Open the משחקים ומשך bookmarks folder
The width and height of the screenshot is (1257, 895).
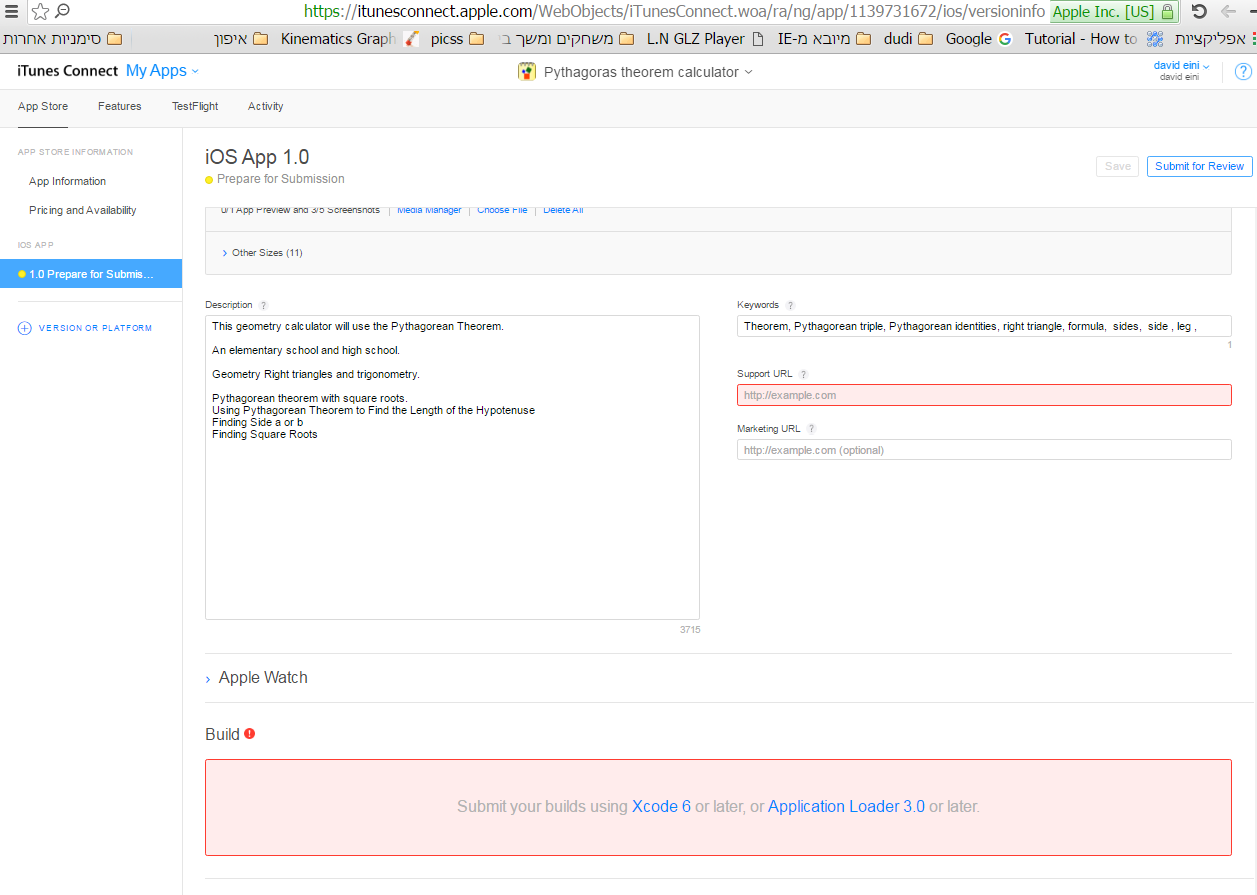pos(567,39)
